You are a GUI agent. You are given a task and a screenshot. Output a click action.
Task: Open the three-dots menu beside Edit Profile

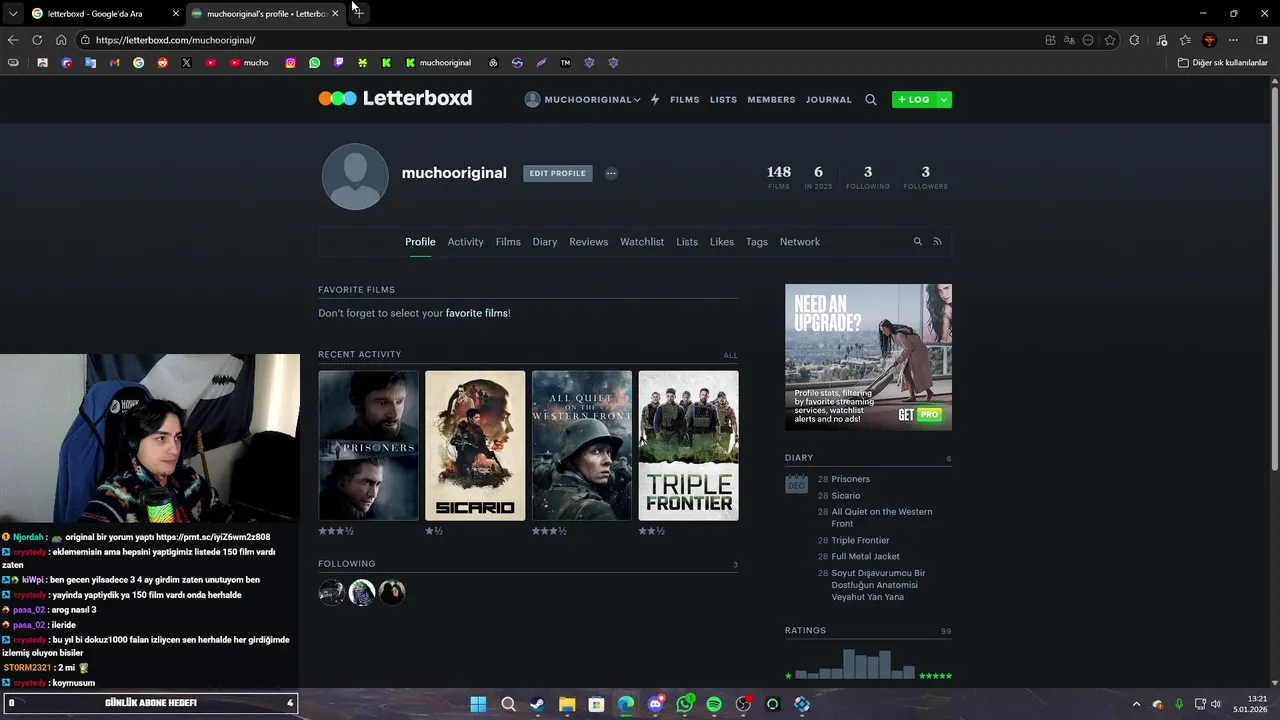[x=611, y=173]
